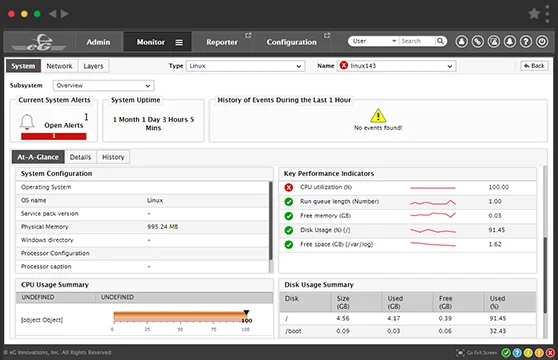The image size is (558, 360).
Task: Click the link/chain icon in header
Action: tap(478, 42)
